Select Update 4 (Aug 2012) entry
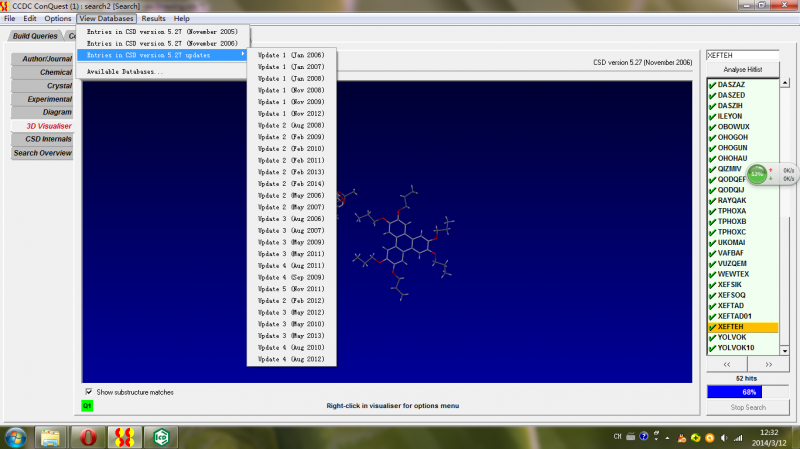Image resolution: width=800 pixels, height=449 pixels. pos(291,359)
